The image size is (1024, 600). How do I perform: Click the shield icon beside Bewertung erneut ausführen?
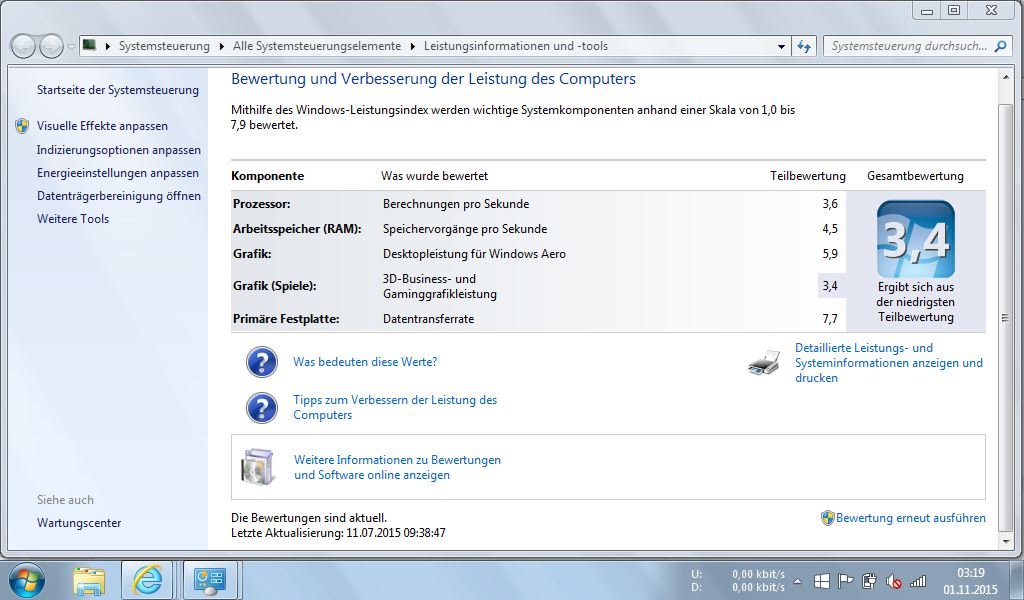coord(827,518)
